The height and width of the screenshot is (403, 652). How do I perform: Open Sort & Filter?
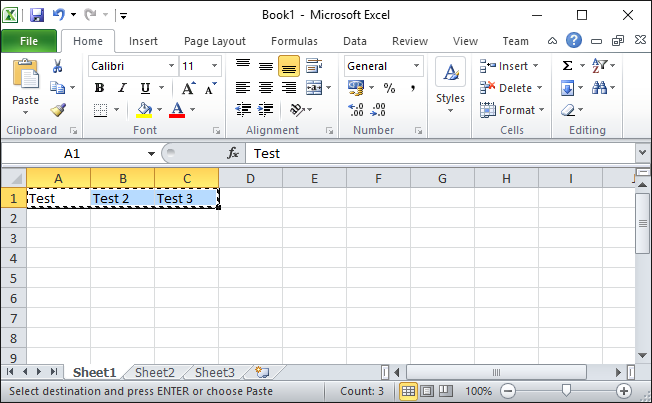[599, 66]
